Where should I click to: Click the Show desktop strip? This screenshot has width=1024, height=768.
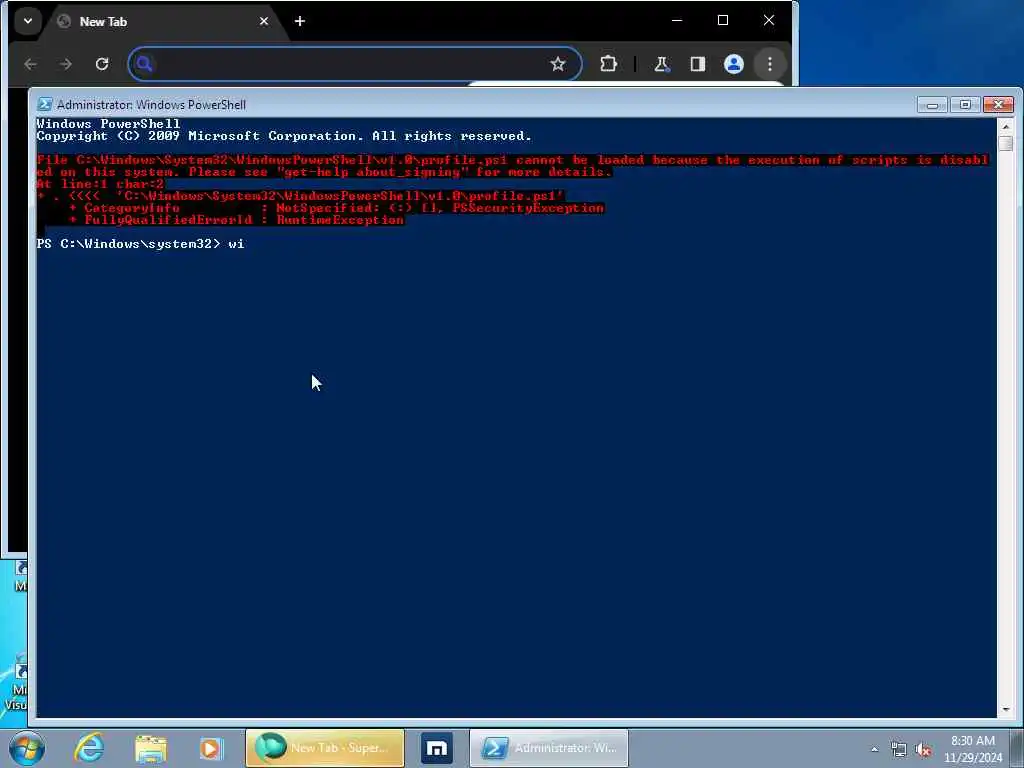(x=1017, y=748)
